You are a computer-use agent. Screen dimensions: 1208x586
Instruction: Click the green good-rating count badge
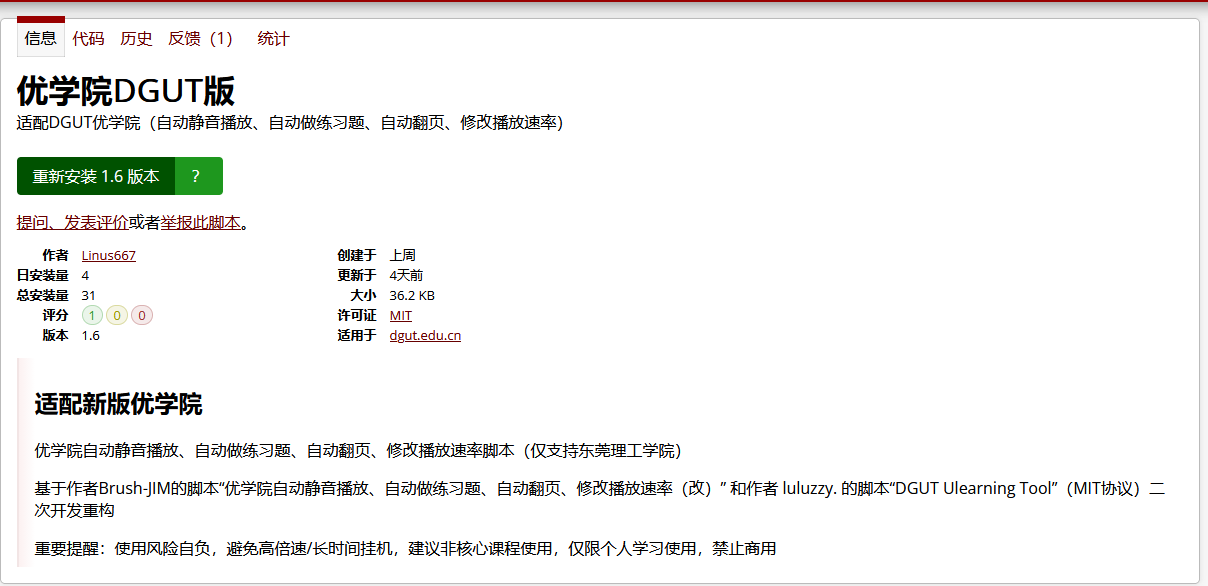pos(93,316)
